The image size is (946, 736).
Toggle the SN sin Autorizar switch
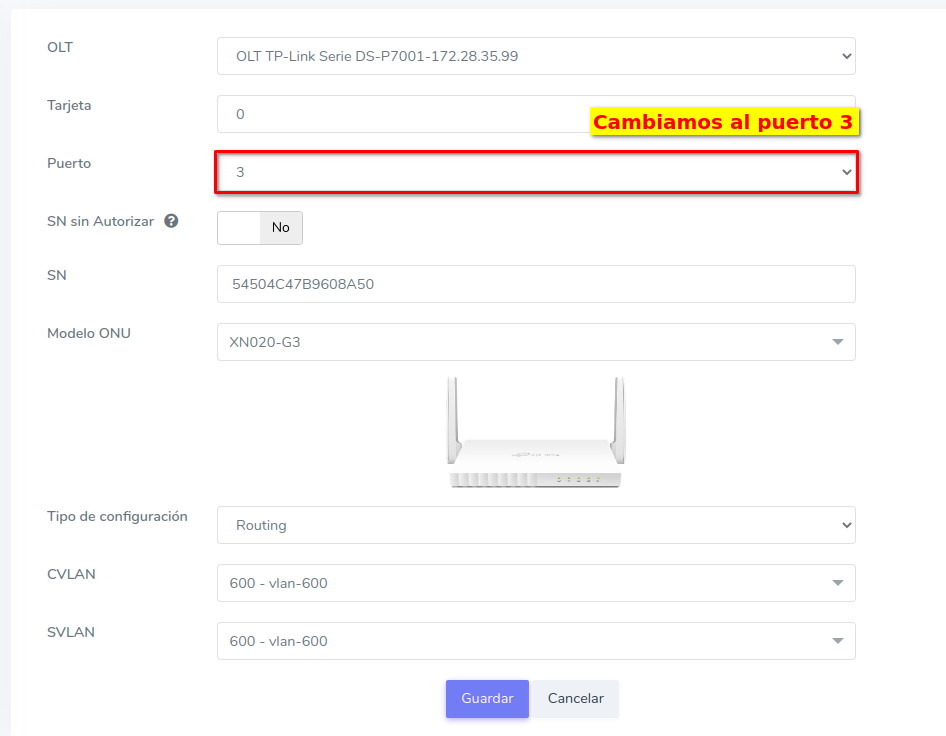click(239, 228)
